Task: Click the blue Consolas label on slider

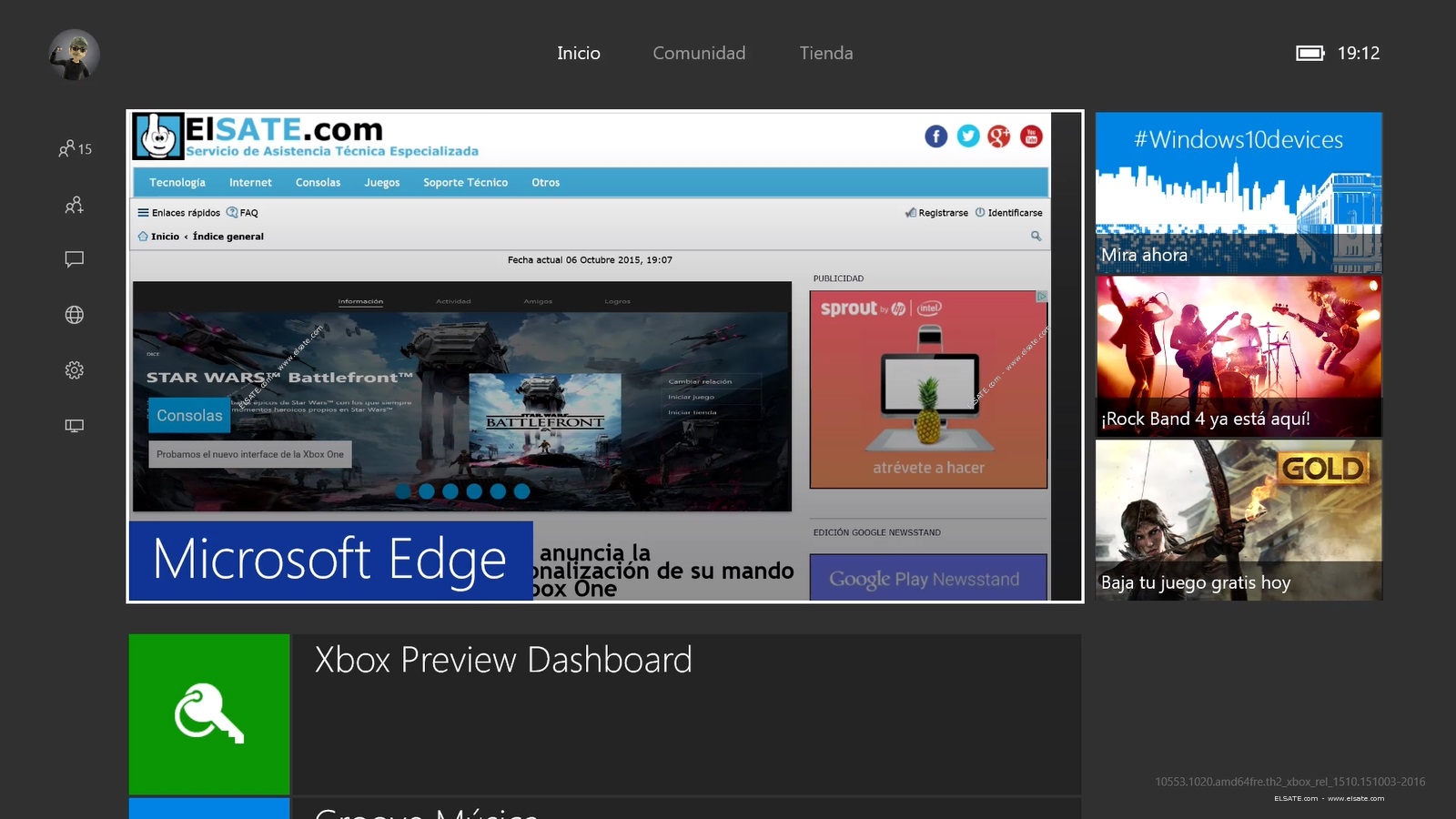Action: pyautogui.click(x=189, y=416)
